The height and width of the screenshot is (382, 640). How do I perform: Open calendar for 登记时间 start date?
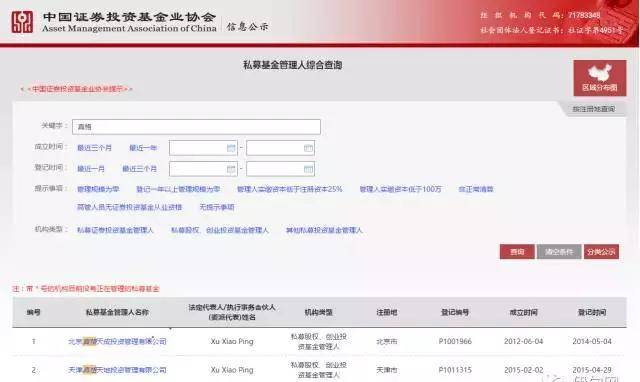coord(231,169)
